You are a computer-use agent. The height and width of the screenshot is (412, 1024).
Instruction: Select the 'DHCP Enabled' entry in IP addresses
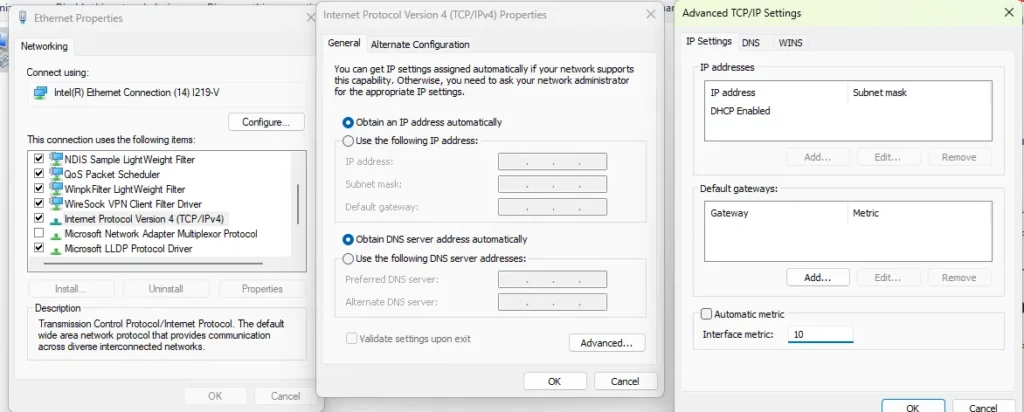pyautogui.click(x=740, y=111)
